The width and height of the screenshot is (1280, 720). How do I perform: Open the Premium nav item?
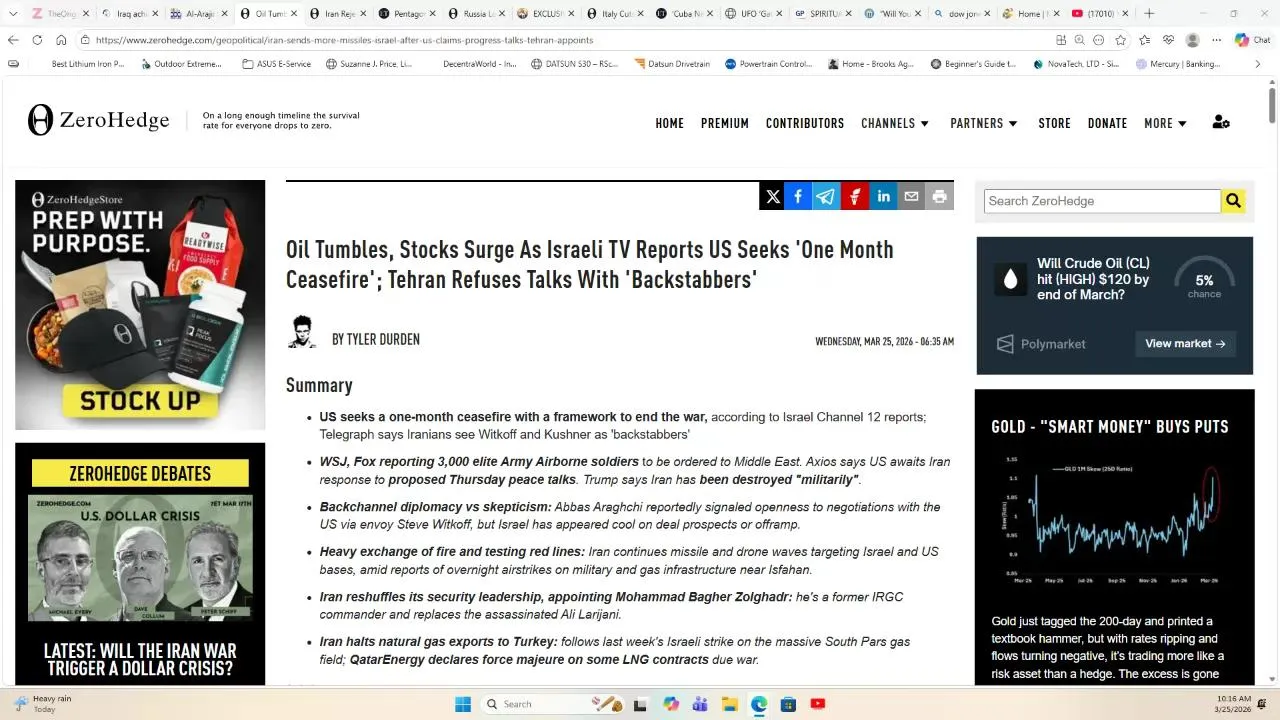(725, 123)
